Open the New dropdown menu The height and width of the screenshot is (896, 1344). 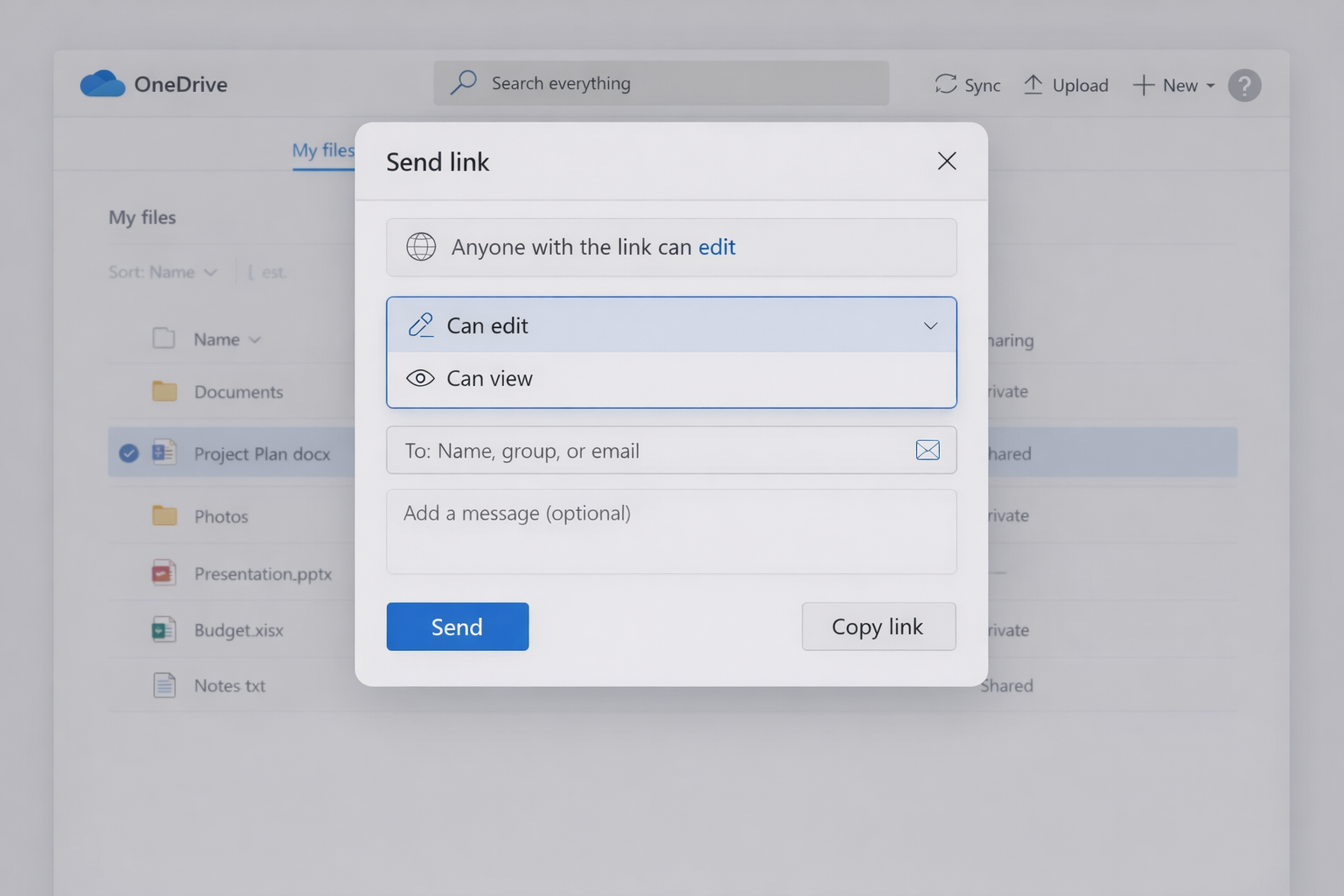1174,86
